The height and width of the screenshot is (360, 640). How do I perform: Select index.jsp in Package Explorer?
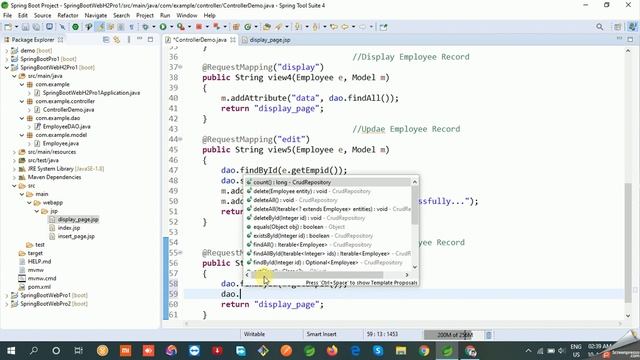coord(69,228)
